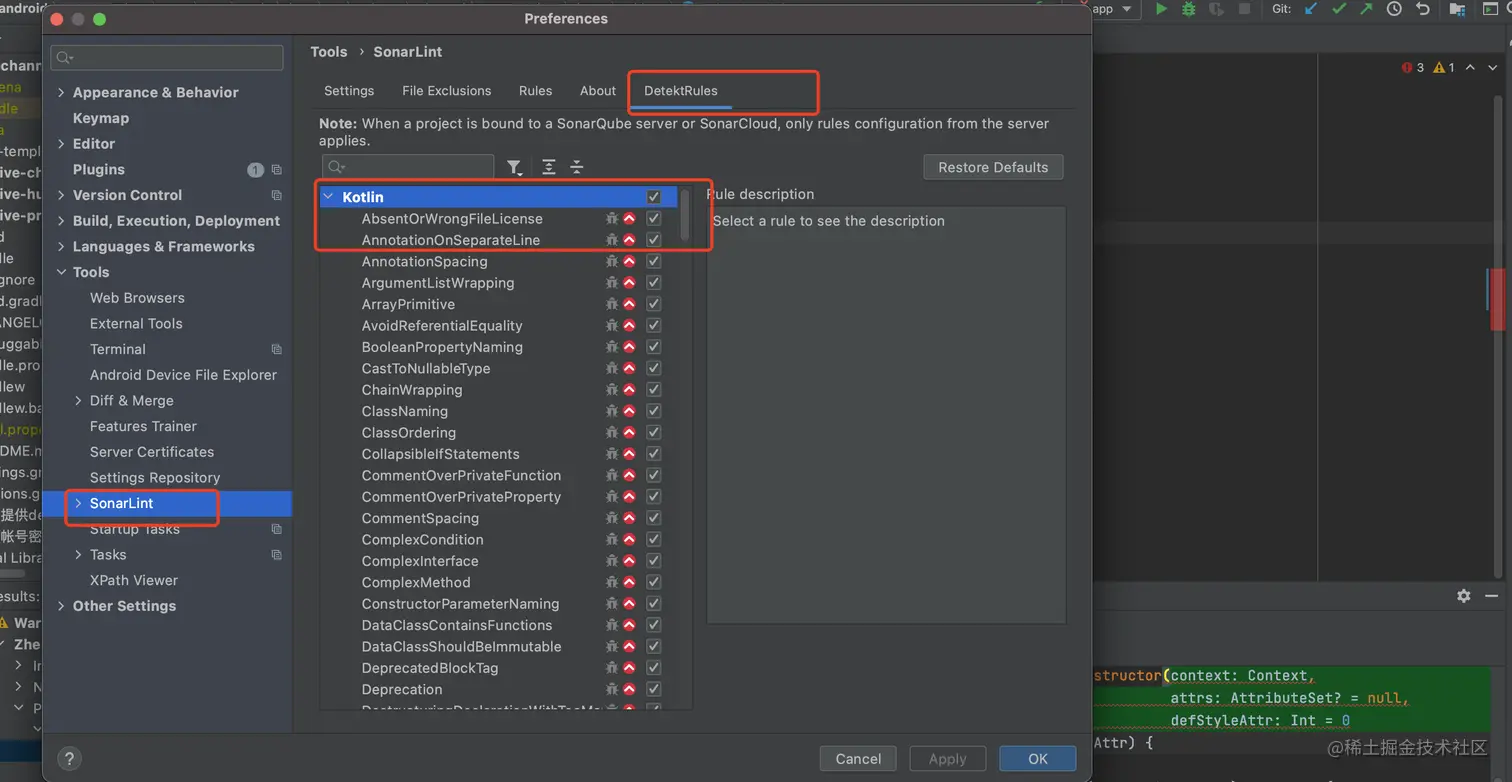The width and height of the screenshot is (1512, 782).
Task: Disable the ArgumentListWrapping rule checkbox
Action: [654, 283]
